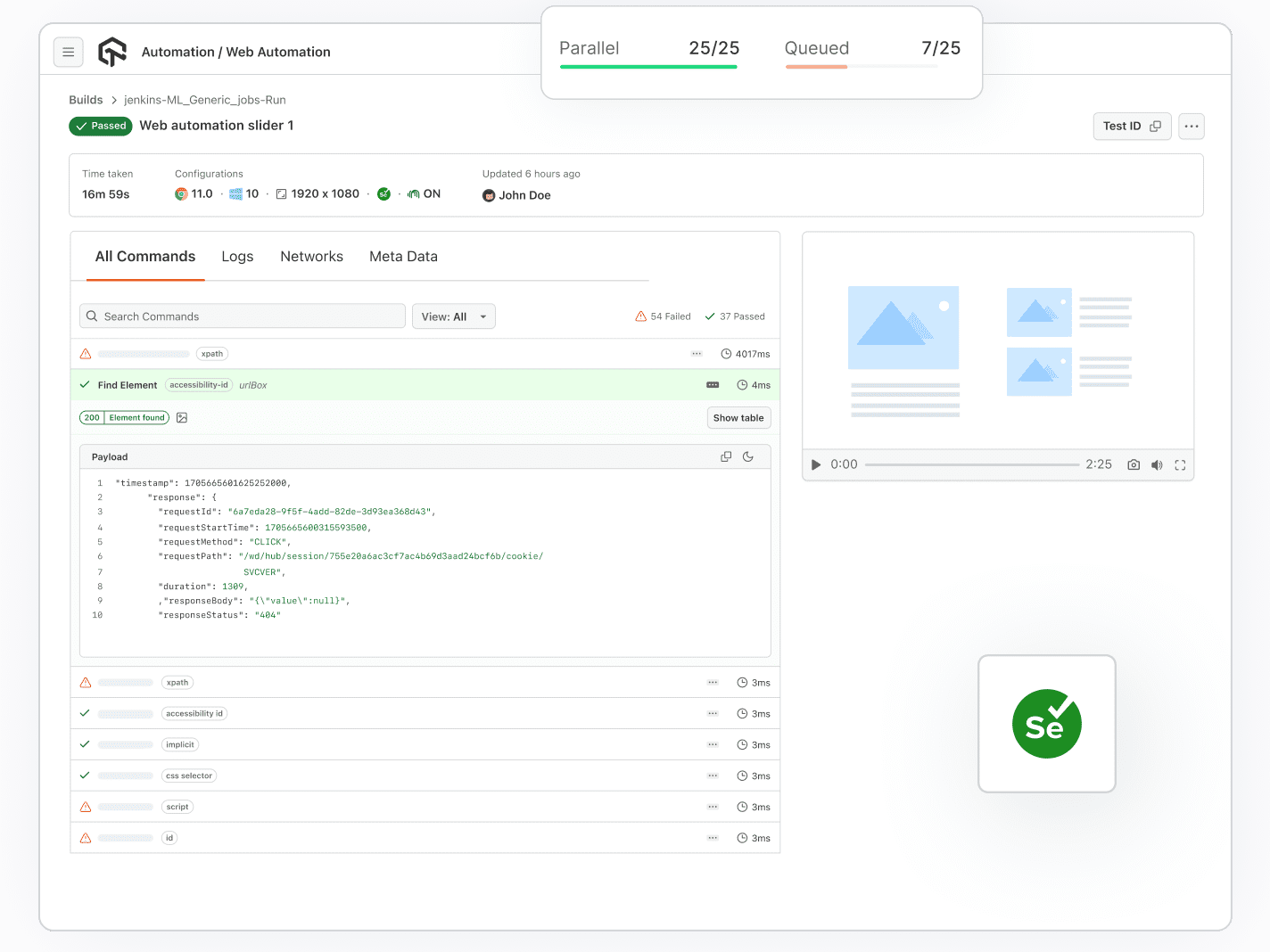Open the ellipsis menu next to Test ID
The image size is (1270, 952).
1191,126
